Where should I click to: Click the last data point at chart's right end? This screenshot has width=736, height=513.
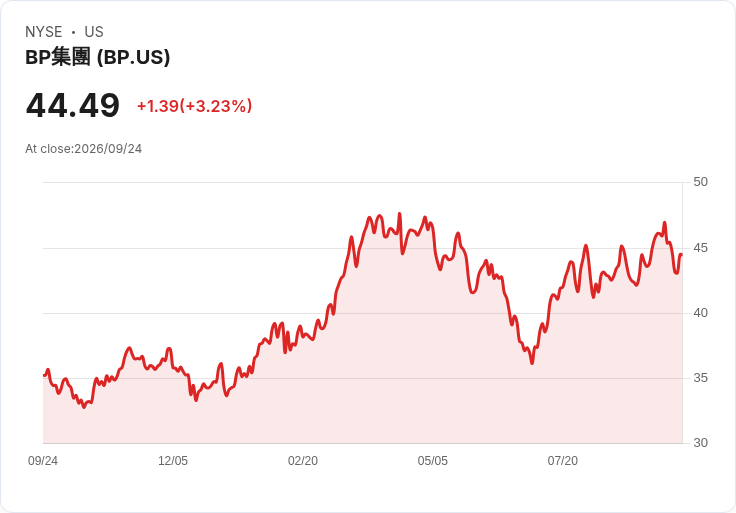pyautogui.click(x=681, y=254)
